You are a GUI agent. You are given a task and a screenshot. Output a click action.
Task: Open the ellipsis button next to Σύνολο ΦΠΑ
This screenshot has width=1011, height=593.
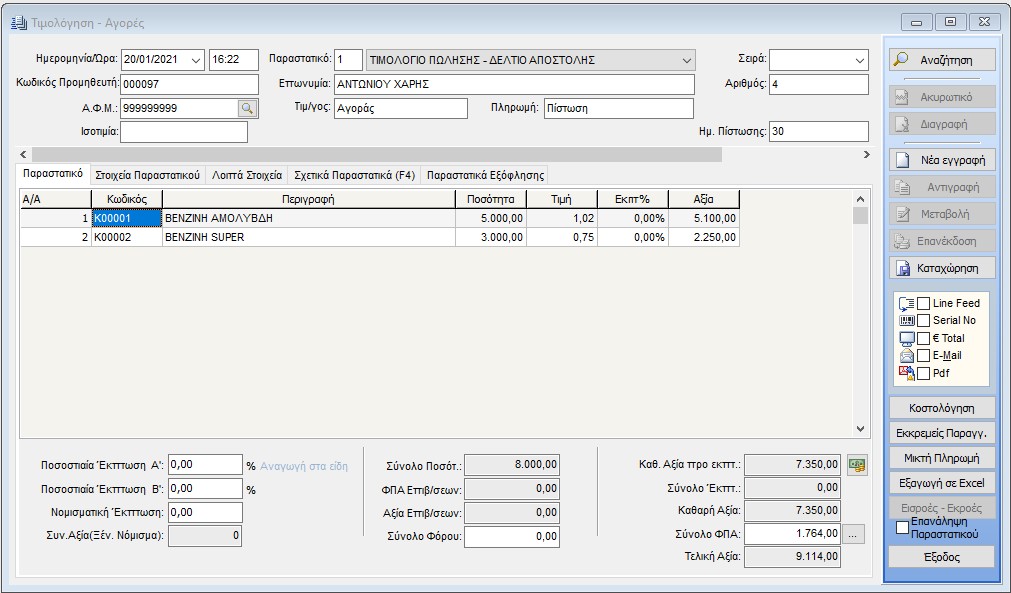point(853,534)
